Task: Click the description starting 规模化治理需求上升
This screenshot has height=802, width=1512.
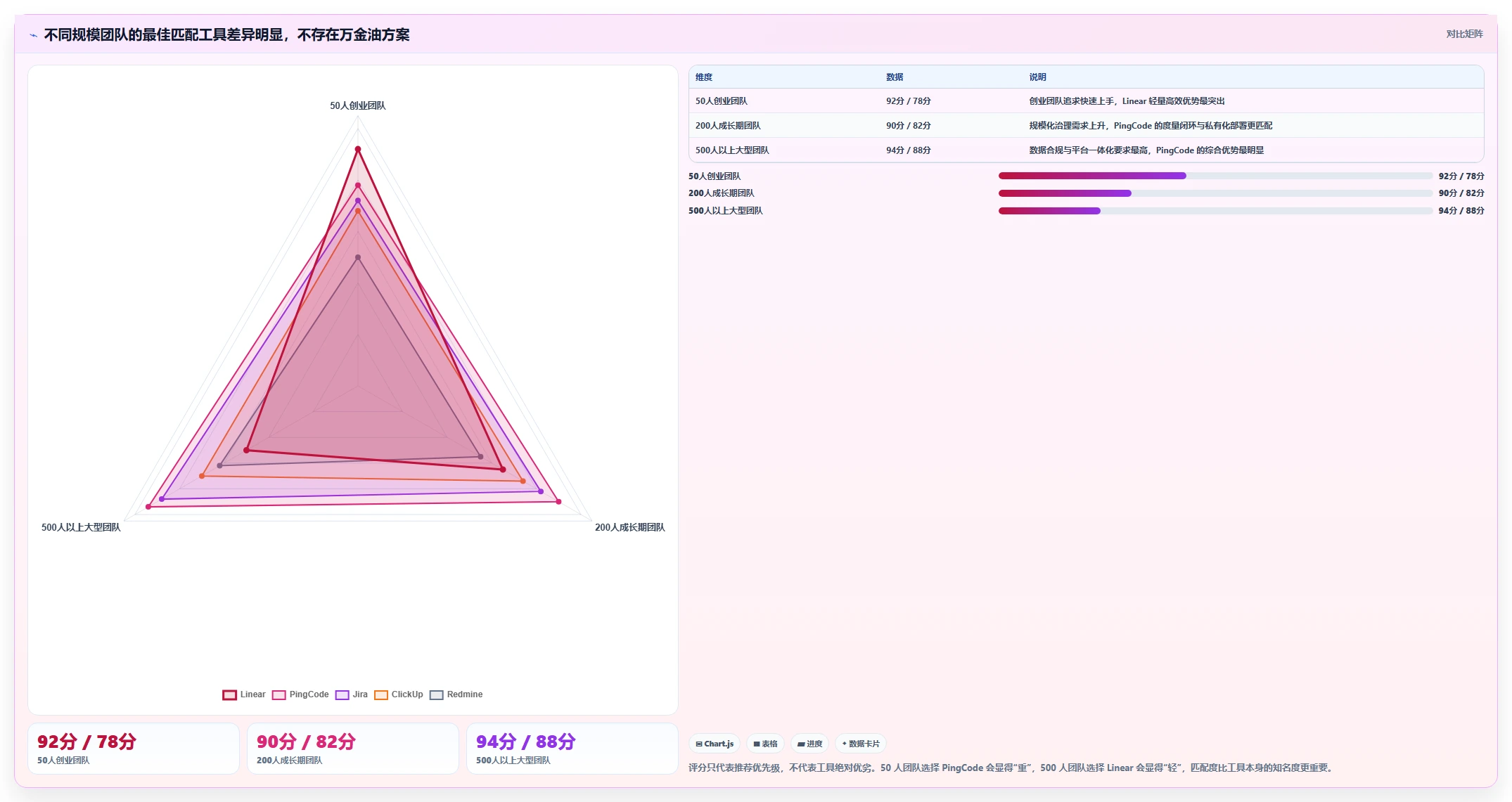Action: [x=1151, y=126]
